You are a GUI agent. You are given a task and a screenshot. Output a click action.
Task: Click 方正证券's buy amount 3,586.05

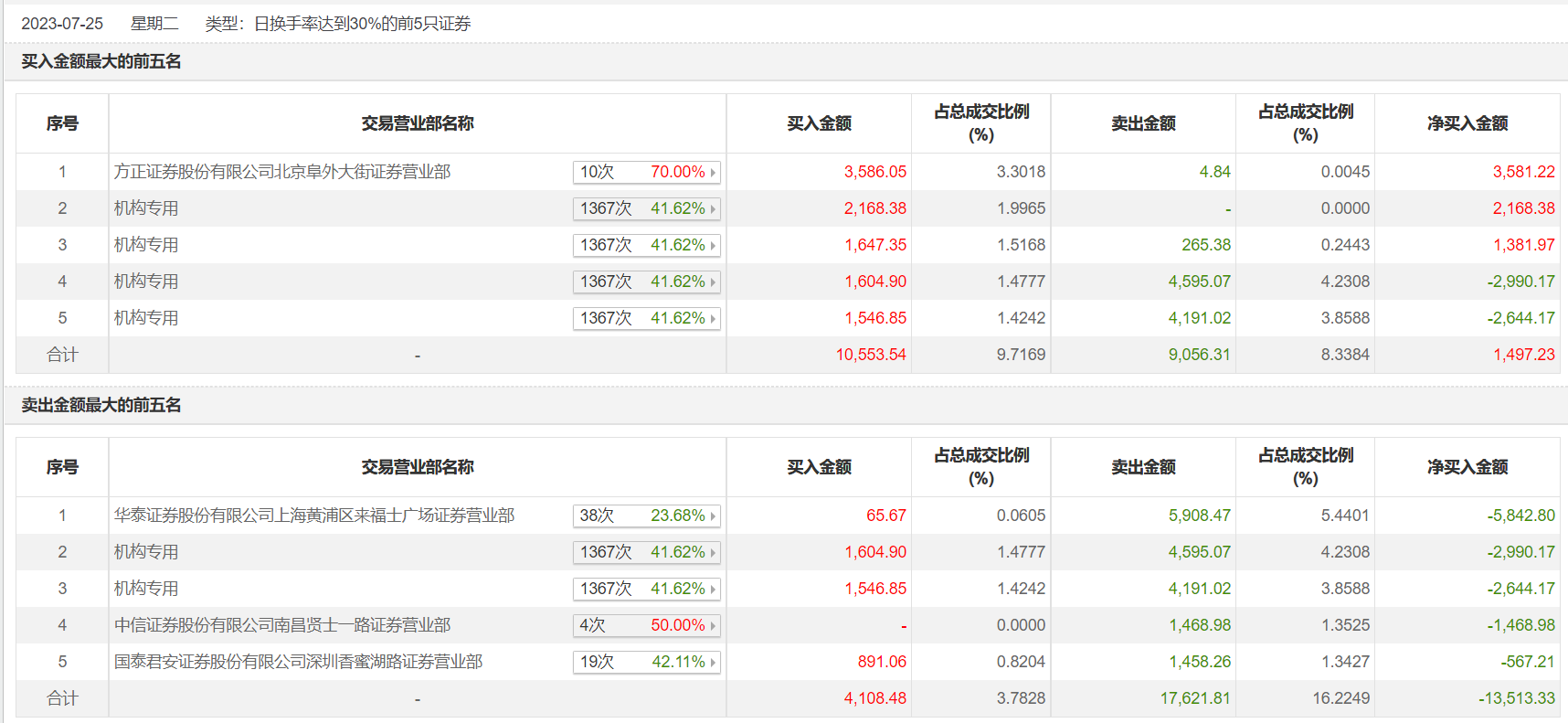875,172
